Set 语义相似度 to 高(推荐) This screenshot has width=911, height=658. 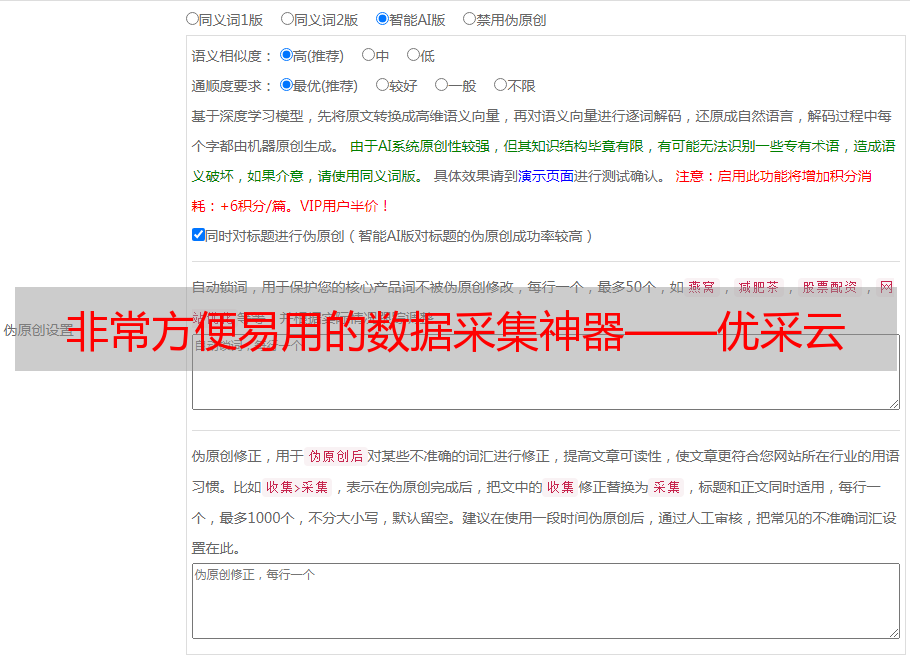coord(286,55)
